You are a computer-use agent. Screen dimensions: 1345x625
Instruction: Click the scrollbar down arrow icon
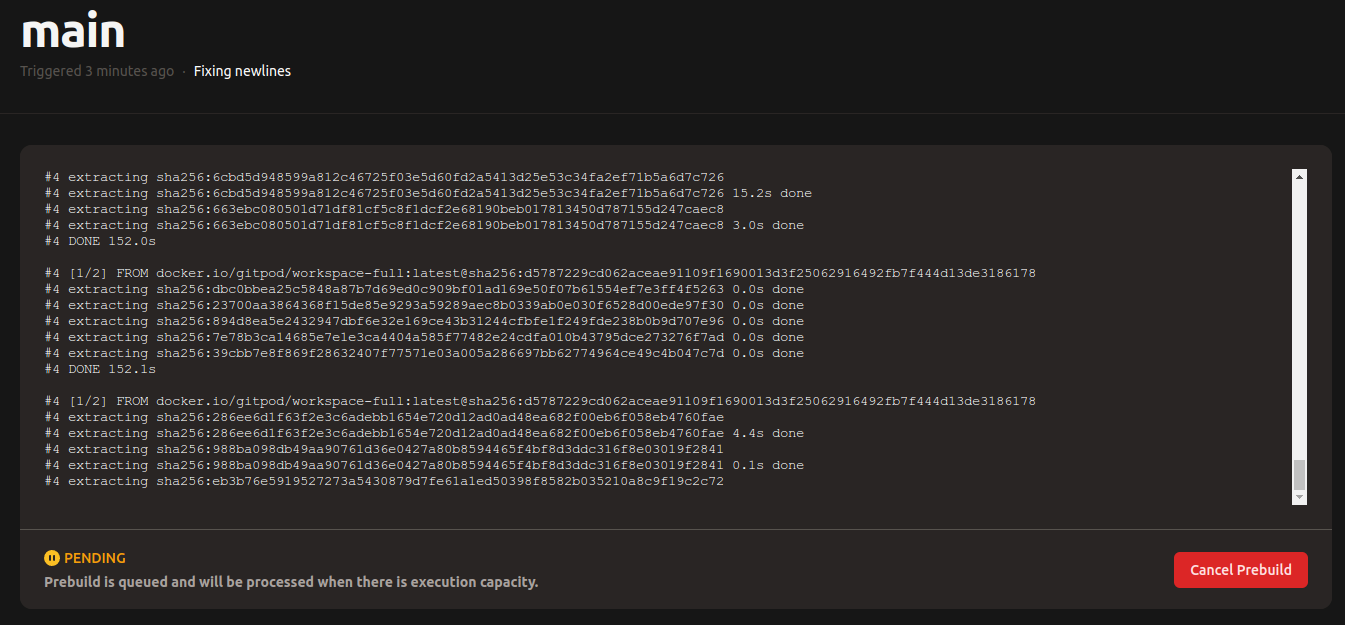tap(1300, 496)
